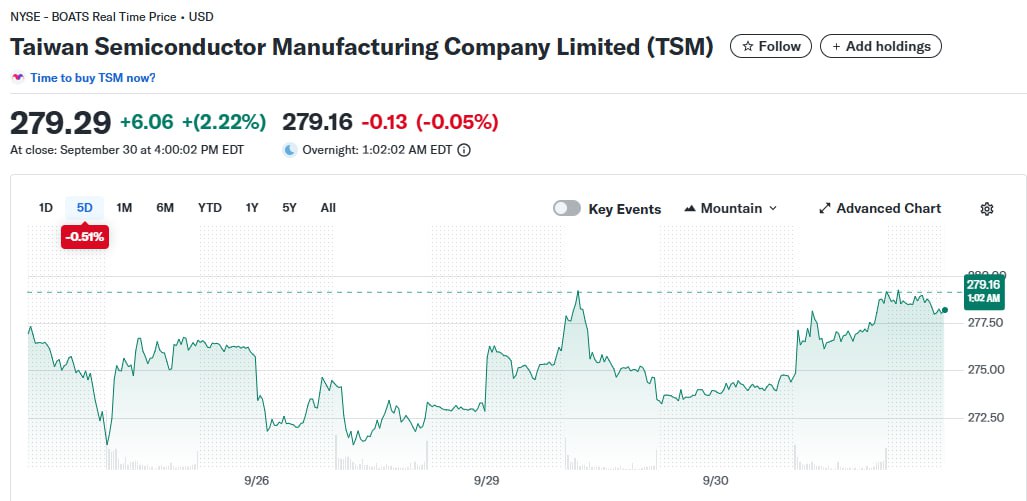This screenshot has height=501, width=1027.
Task: Open chart settings gear icon
Action: point(987,209)
